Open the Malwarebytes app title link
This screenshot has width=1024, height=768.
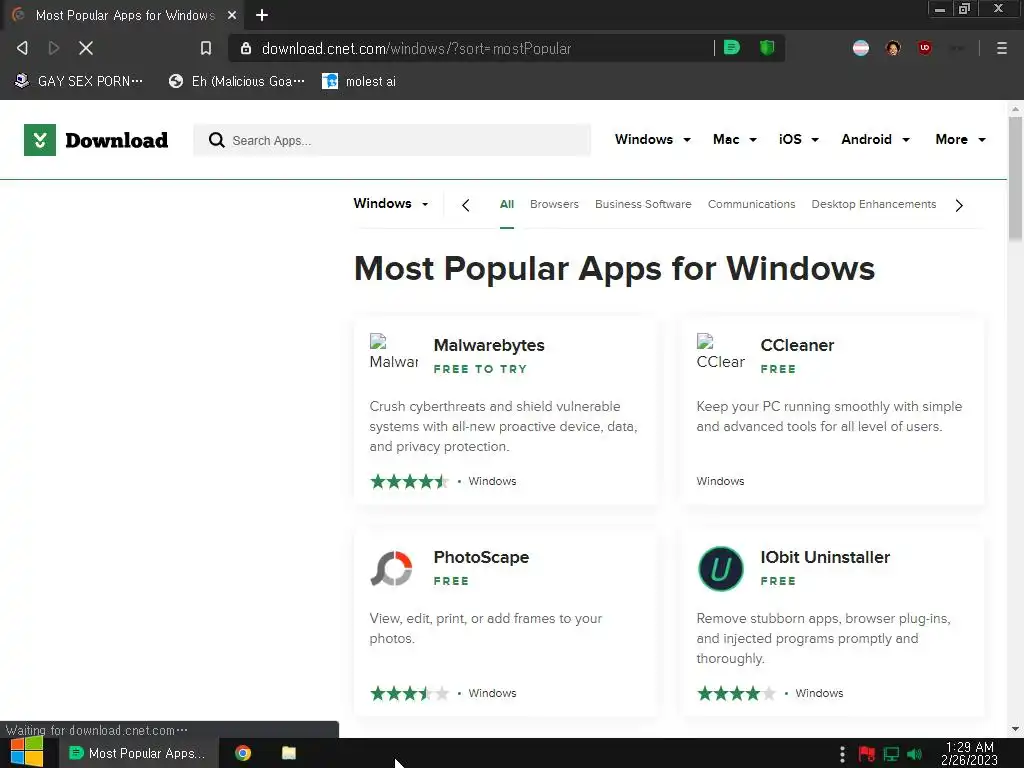(x=489, y=345)
